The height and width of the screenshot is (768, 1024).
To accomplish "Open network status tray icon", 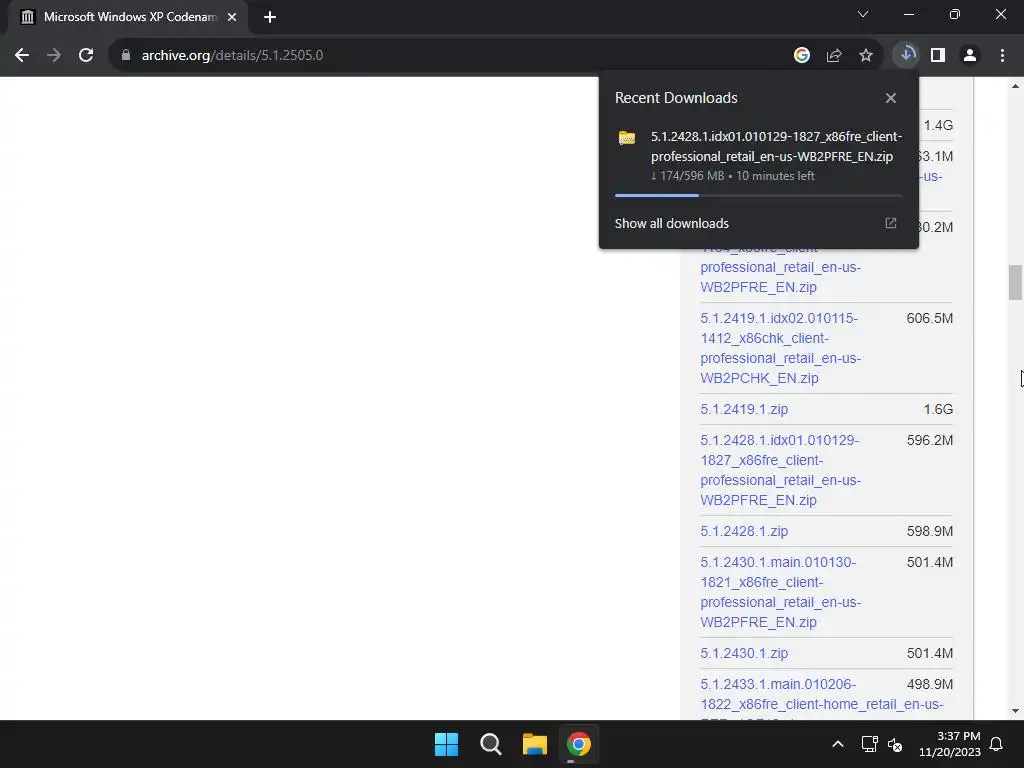I will point(869,744).
